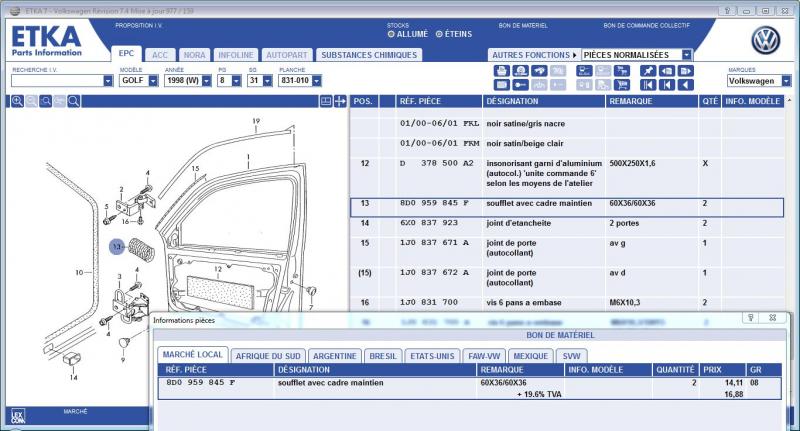800x431 pixels.
Task: Open the Année 1998 (W) dropdown
Action: coord(206,81)
